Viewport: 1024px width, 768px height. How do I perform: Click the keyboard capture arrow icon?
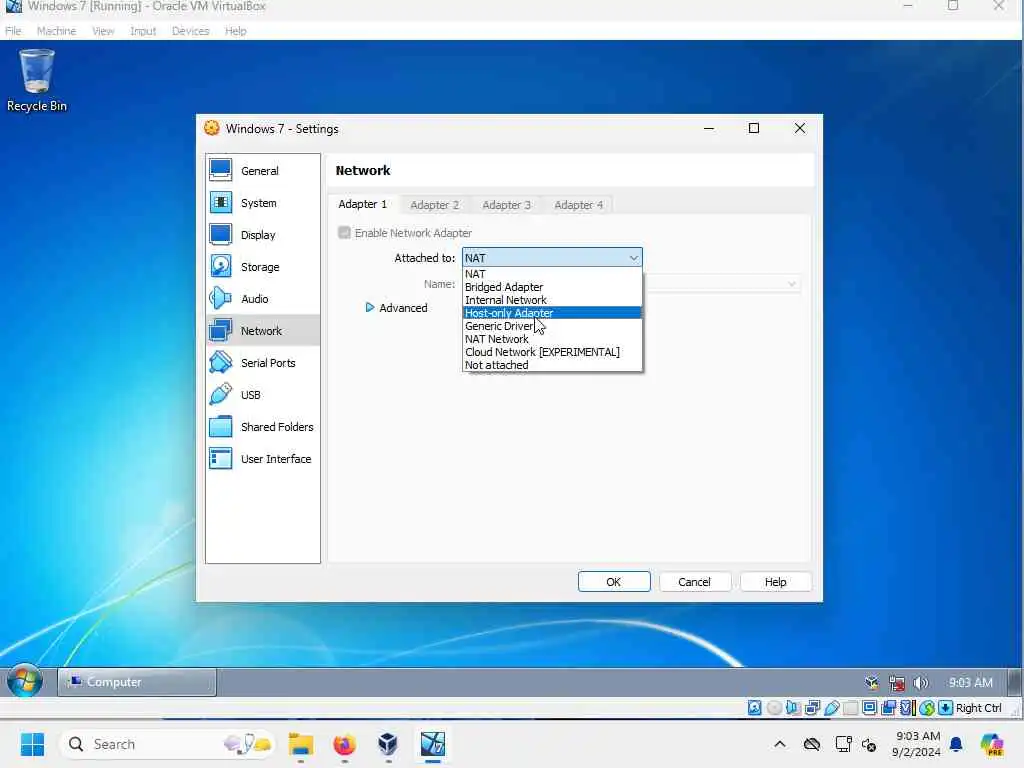pyautogui.click(x=945, y=708)
